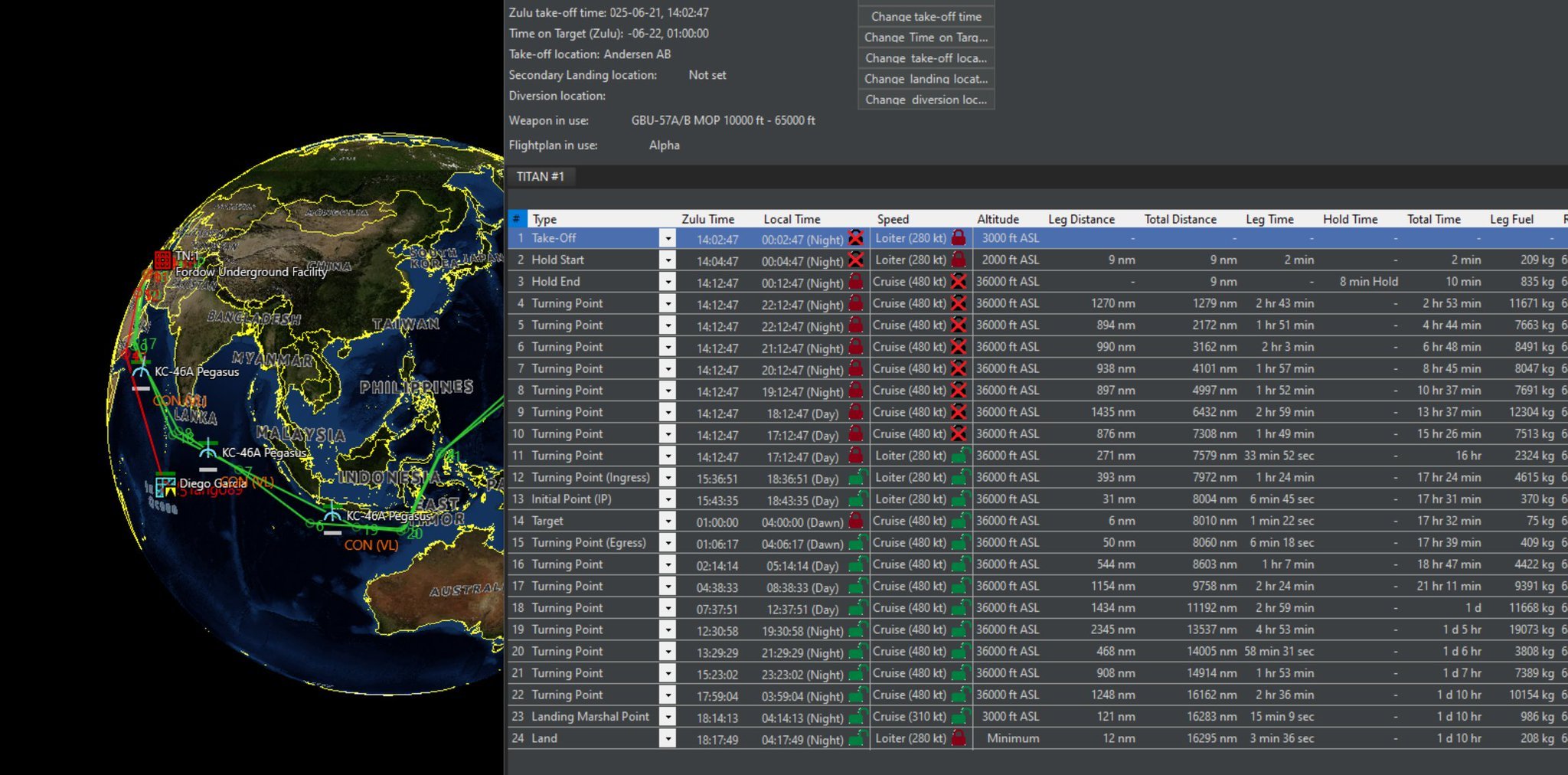
Task: Toggle crossed speed lock on row 9 Turning Point
Action: click(959, 412)
